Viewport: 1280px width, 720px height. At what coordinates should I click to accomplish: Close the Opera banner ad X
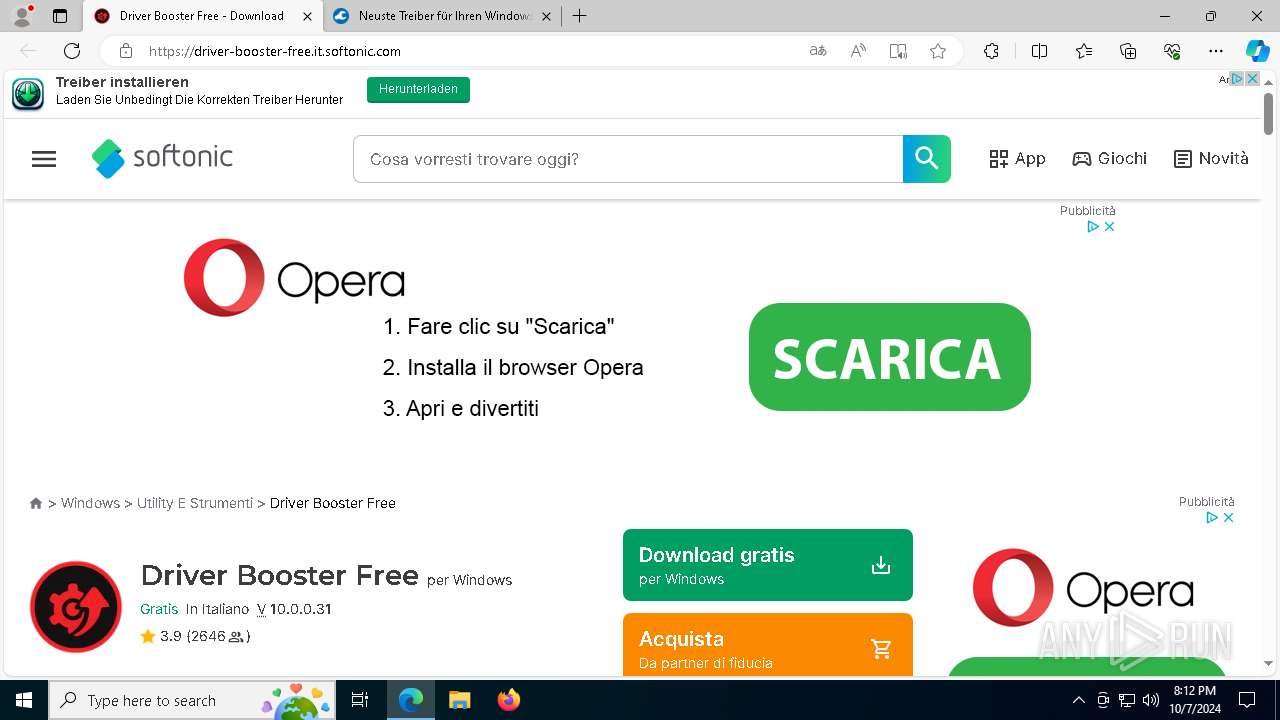tap(1109, 227)
